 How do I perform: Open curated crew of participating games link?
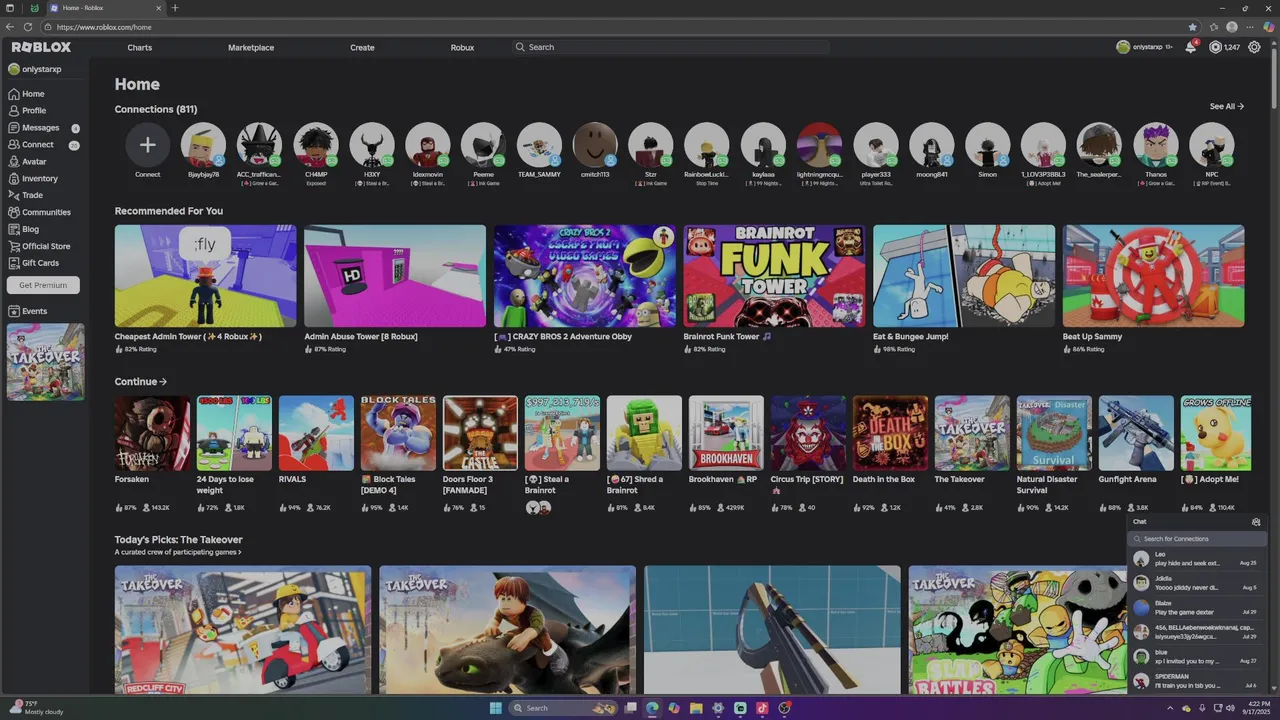click(178, 552)
